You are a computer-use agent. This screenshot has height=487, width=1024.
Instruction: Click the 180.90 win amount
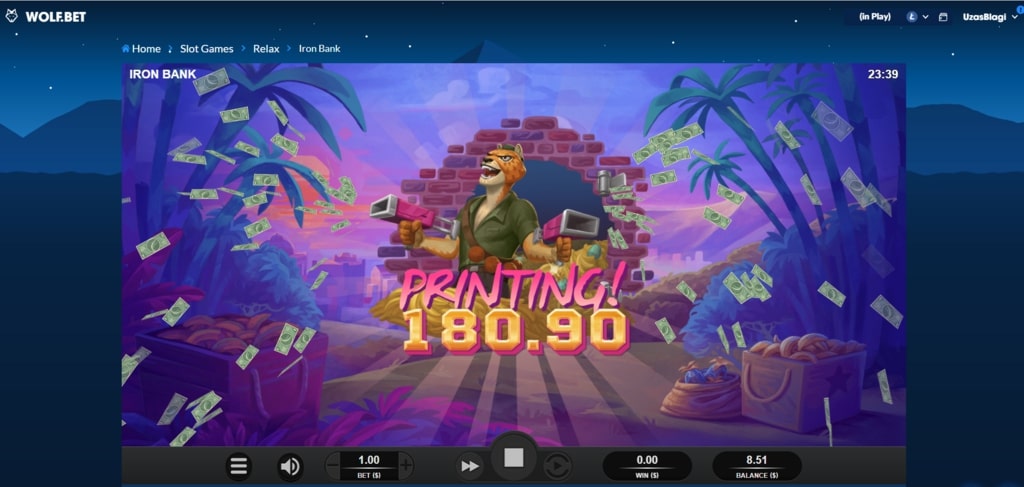click(515, 331)
